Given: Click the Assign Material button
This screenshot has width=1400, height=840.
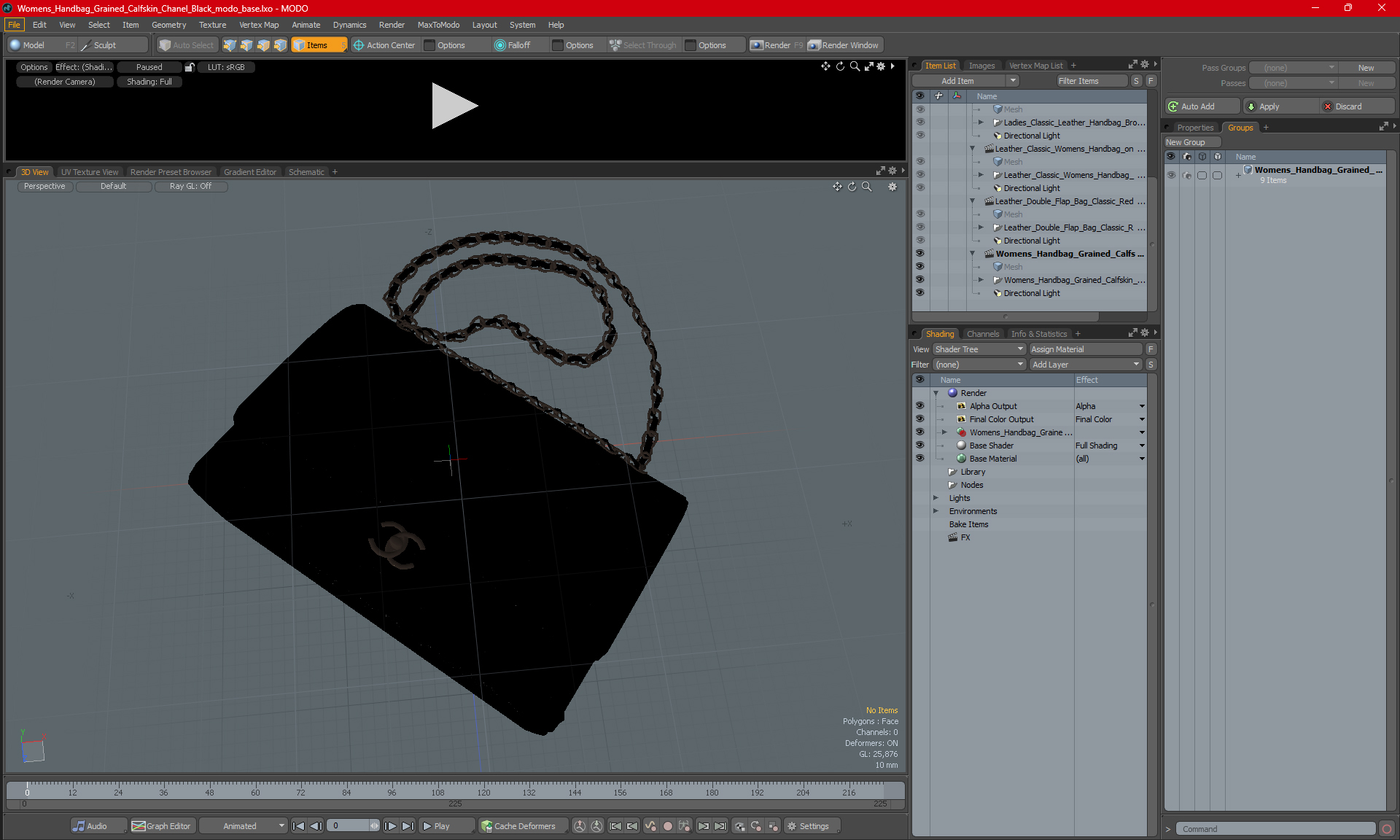Looking at the screenshot, I should 1086,349.
